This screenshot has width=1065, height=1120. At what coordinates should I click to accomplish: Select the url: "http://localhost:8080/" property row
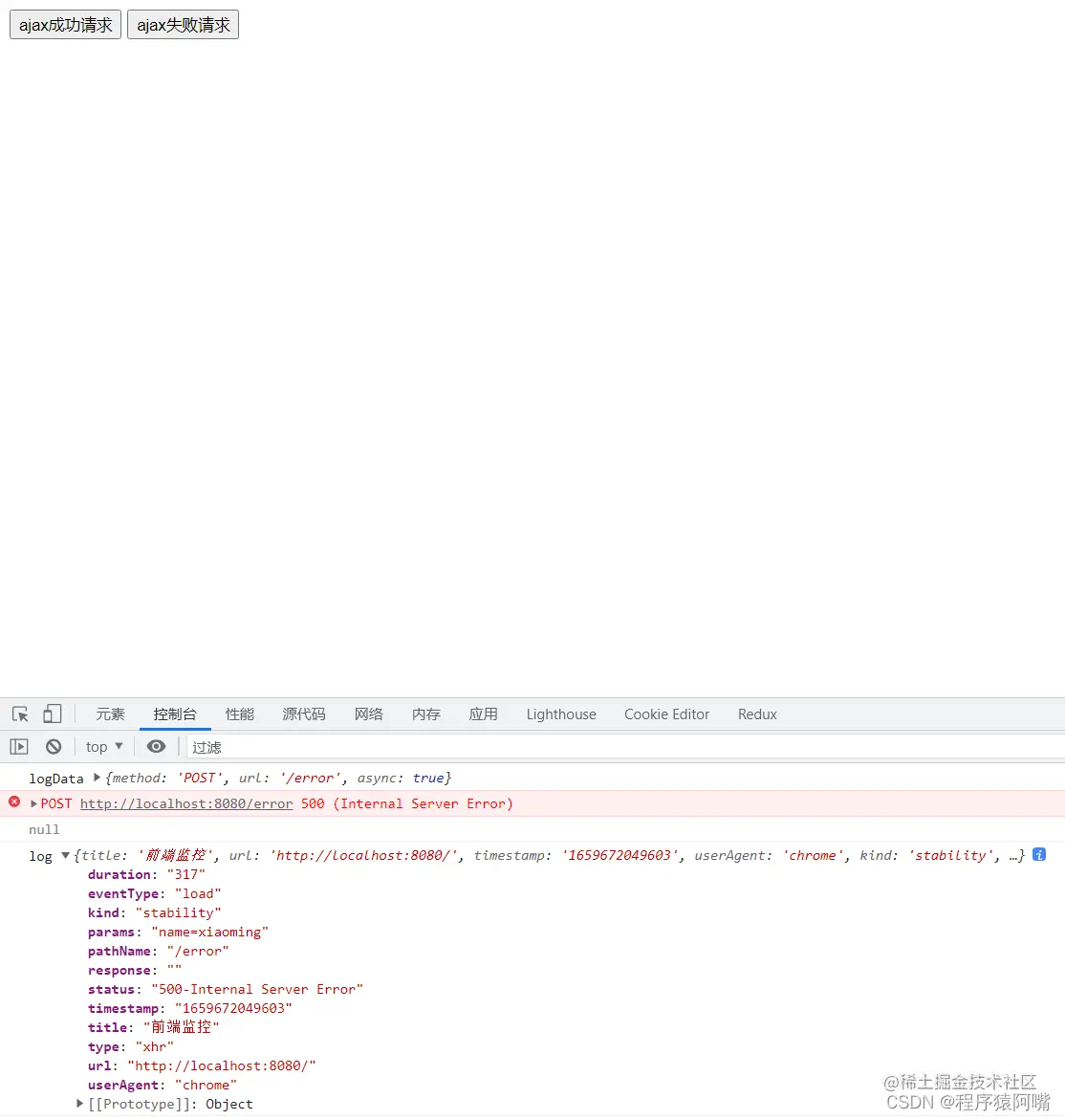tap(202, 1066)
